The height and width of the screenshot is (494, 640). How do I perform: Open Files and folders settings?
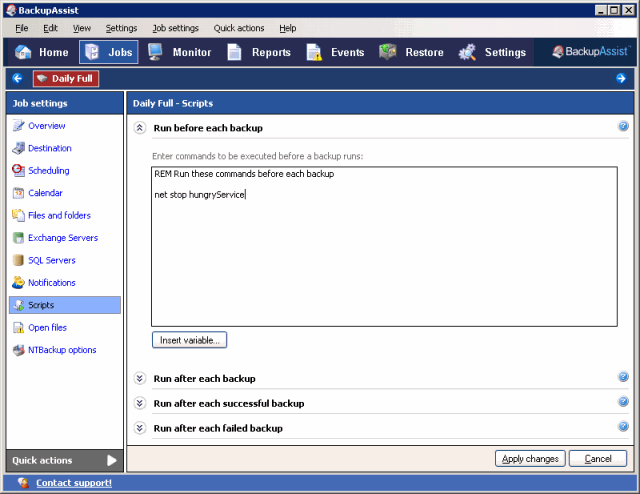point(60,216)
